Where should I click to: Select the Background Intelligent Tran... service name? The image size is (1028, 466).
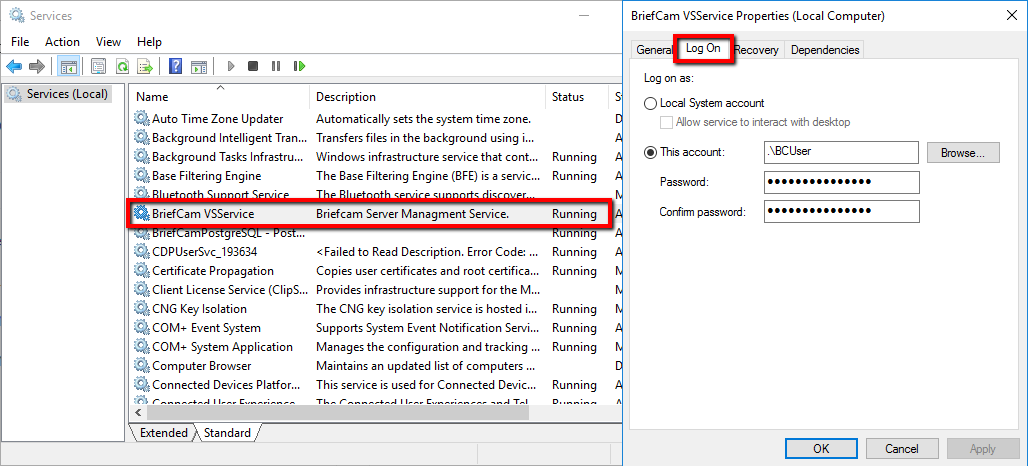click(229, 138)
